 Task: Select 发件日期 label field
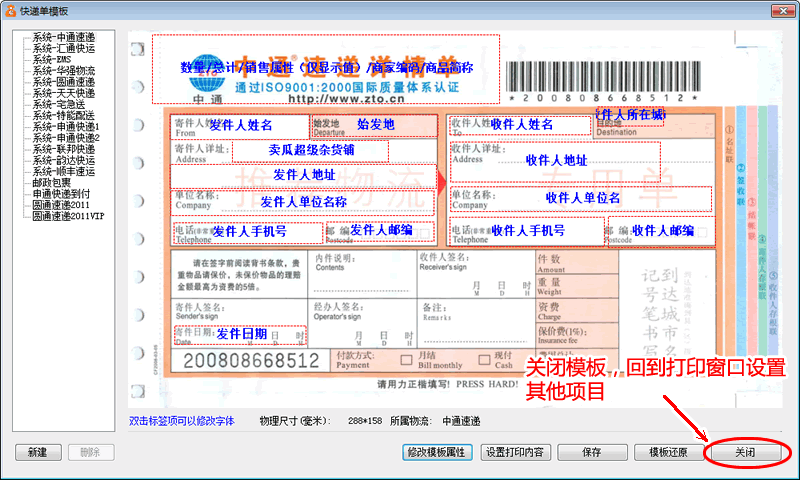click(241, 334)
